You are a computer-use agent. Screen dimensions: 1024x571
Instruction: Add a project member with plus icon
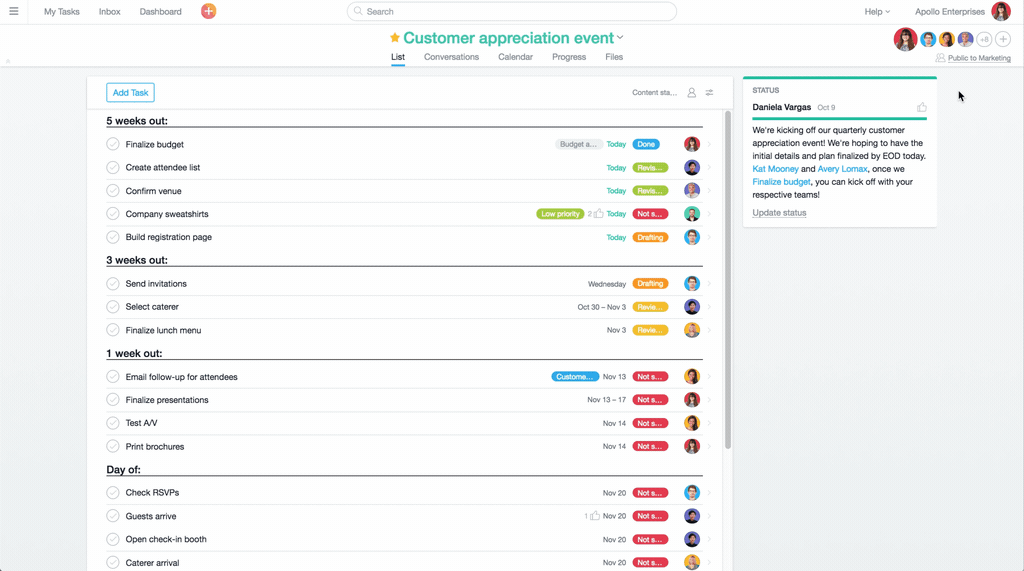point(1002,39)
